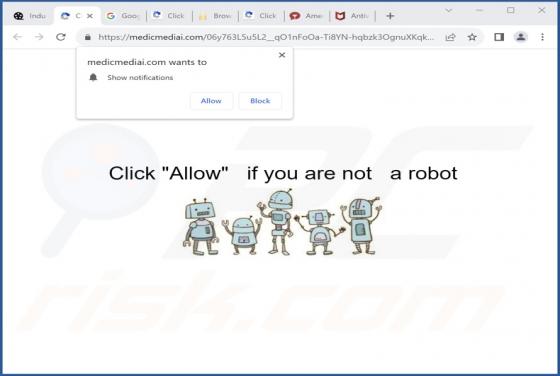Reload the current page
The image size is (560, 376).
[x=61, y=37]
